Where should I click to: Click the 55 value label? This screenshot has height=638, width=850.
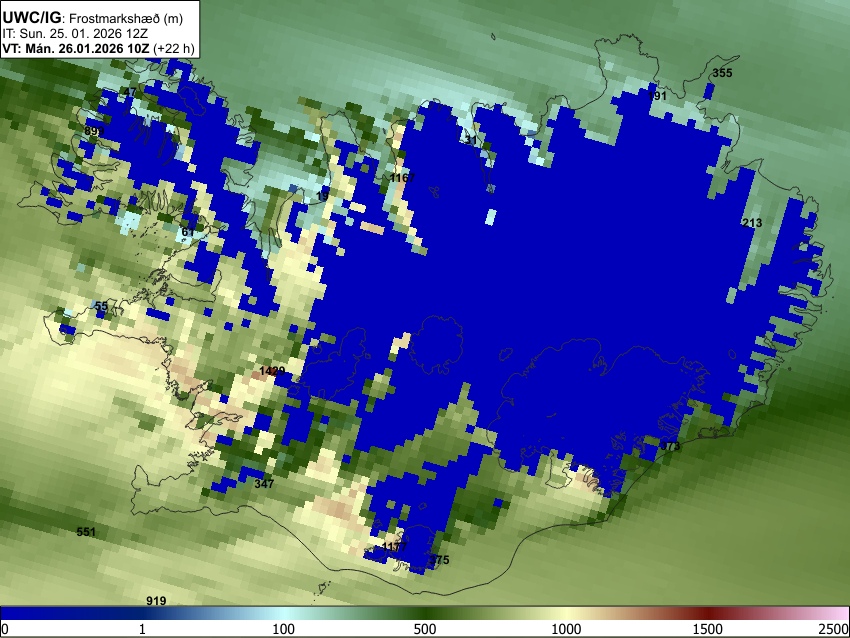[101, 306]
